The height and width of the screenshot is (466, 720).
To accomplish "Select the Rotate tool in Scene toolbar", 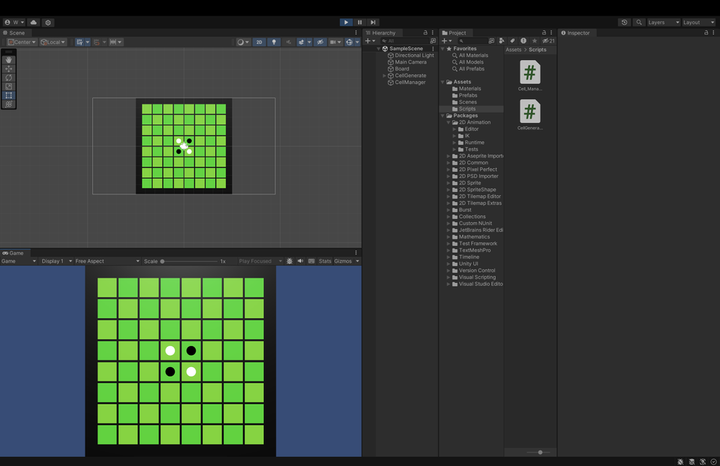I will [9, 77].
